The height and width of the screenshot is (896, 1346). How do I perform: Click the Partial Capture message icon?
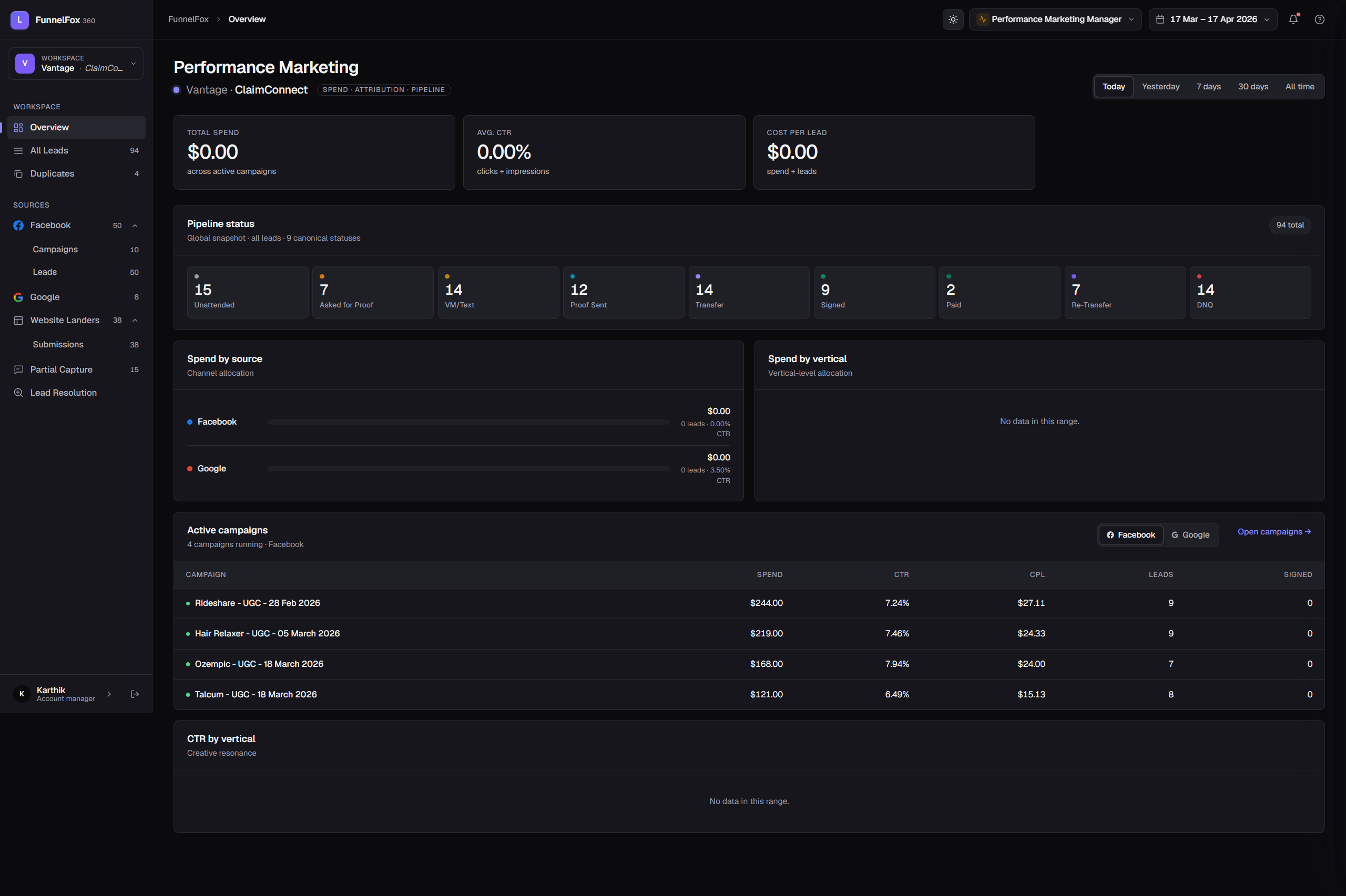pyautogui.click(x=18, y=370)
